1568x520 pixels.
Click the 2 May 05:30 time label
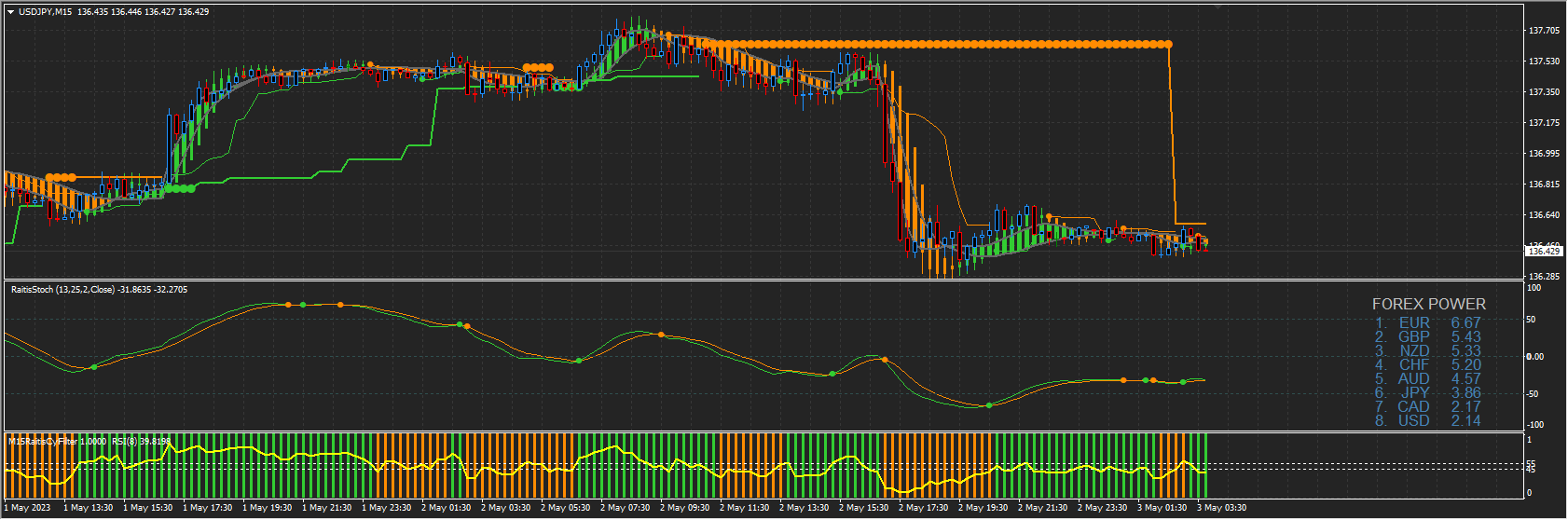tap(565, 508)
